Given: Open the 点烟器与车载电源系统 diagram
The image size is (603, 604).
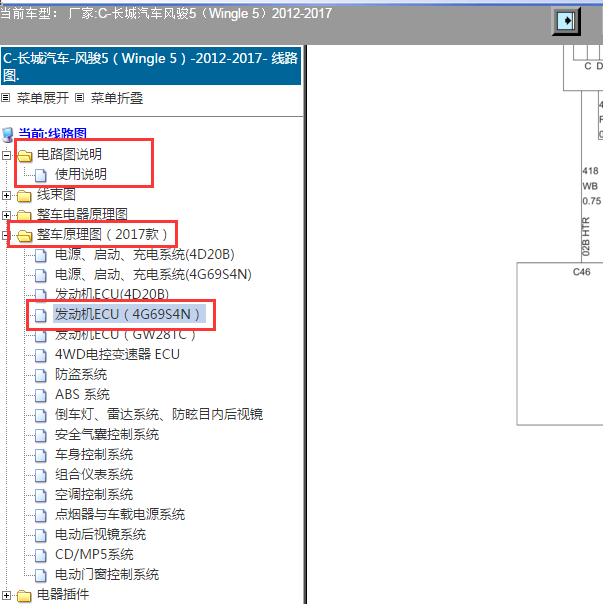Looking at the screenshot, I should click(x=120, y=515).
